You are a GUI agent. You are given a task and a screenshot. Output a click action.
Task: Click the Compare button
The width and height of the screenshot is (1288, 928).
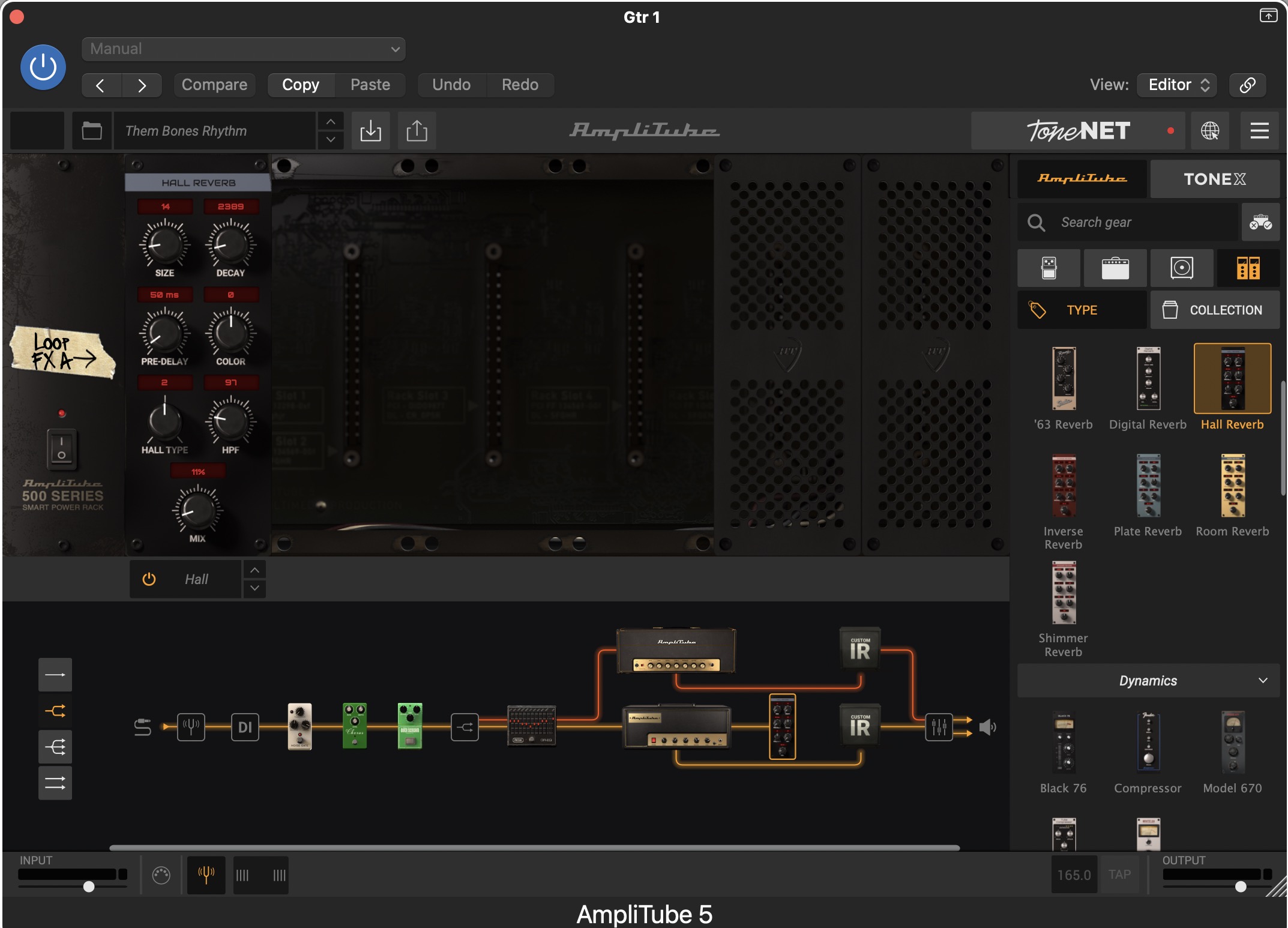214,85
